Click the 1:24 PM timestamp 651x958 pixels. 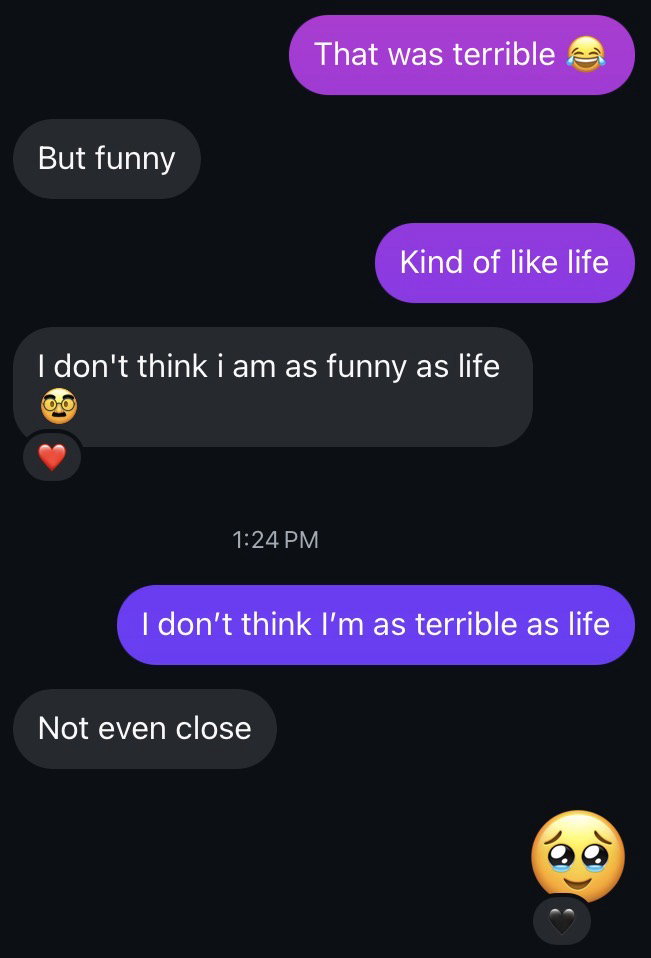tap(275, 540)
